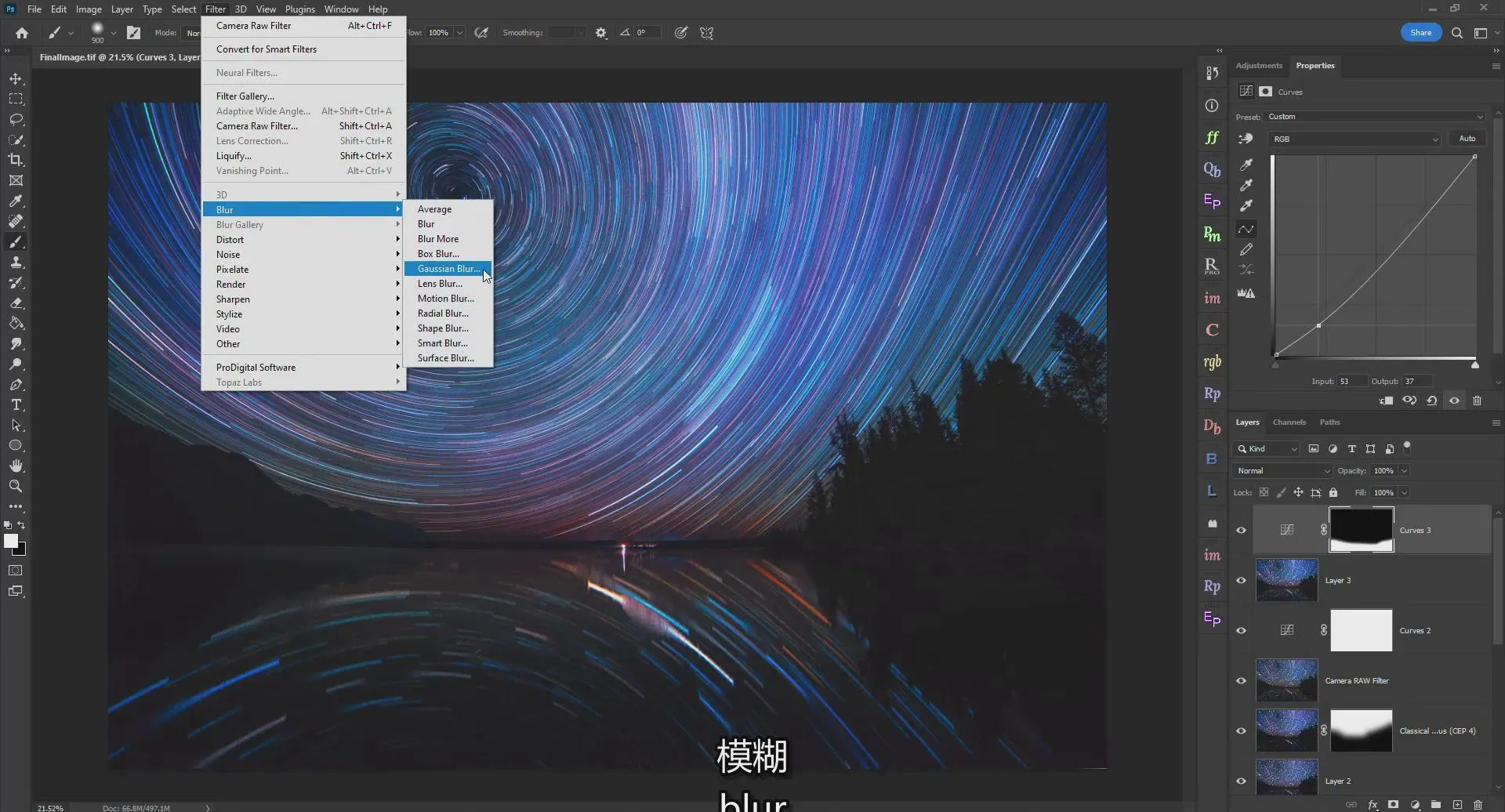
Task: Select the Lasso tool
Action: (x=16, y=120)
